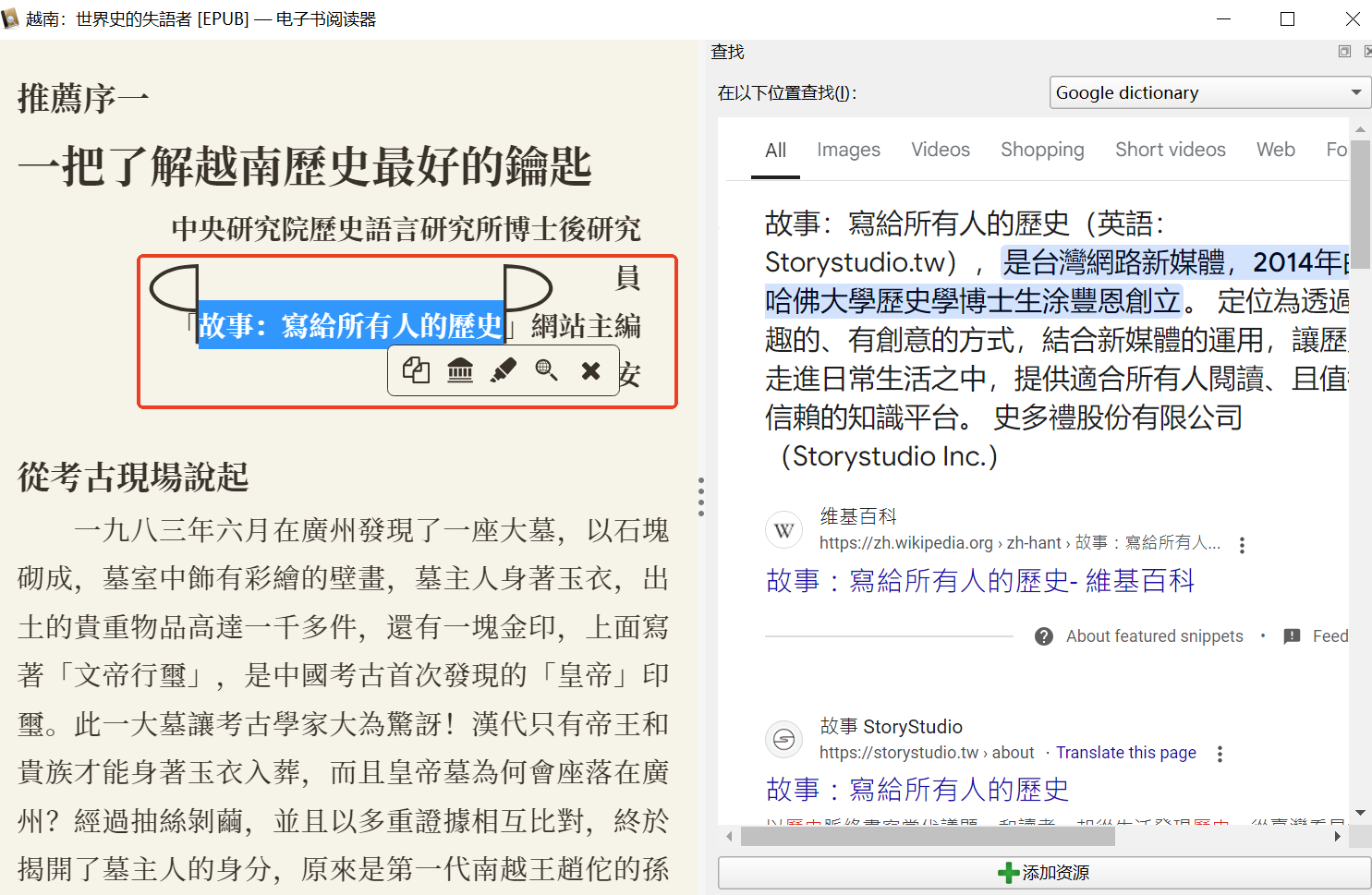This screenshot has width=1372, height=895.
Task: Select the Shopping search tab
Action: click(x=1042, y=150)
